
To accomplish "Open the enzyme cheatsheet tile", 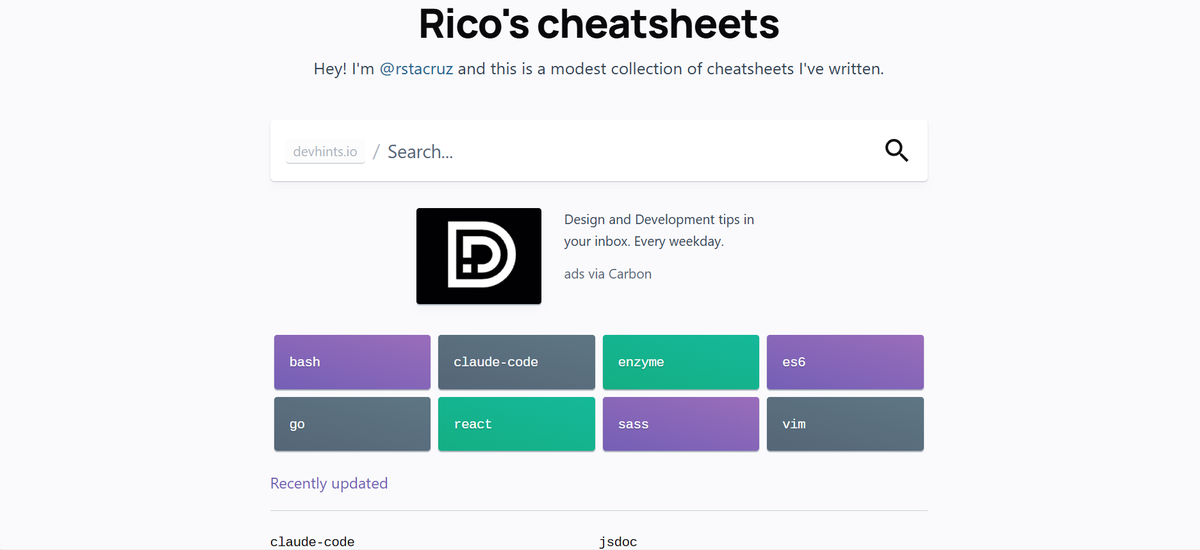I will (681, 362).
